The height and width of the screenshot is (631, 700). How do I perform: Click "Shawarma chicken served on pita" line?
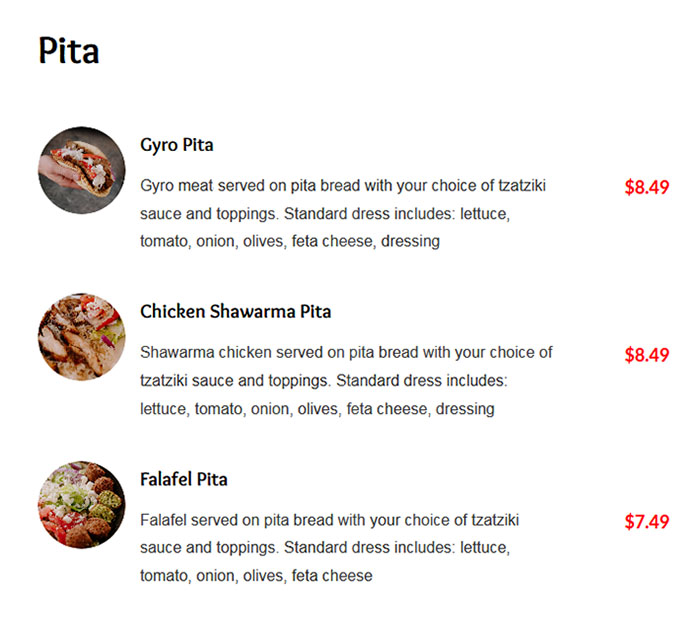coord(346,352)
